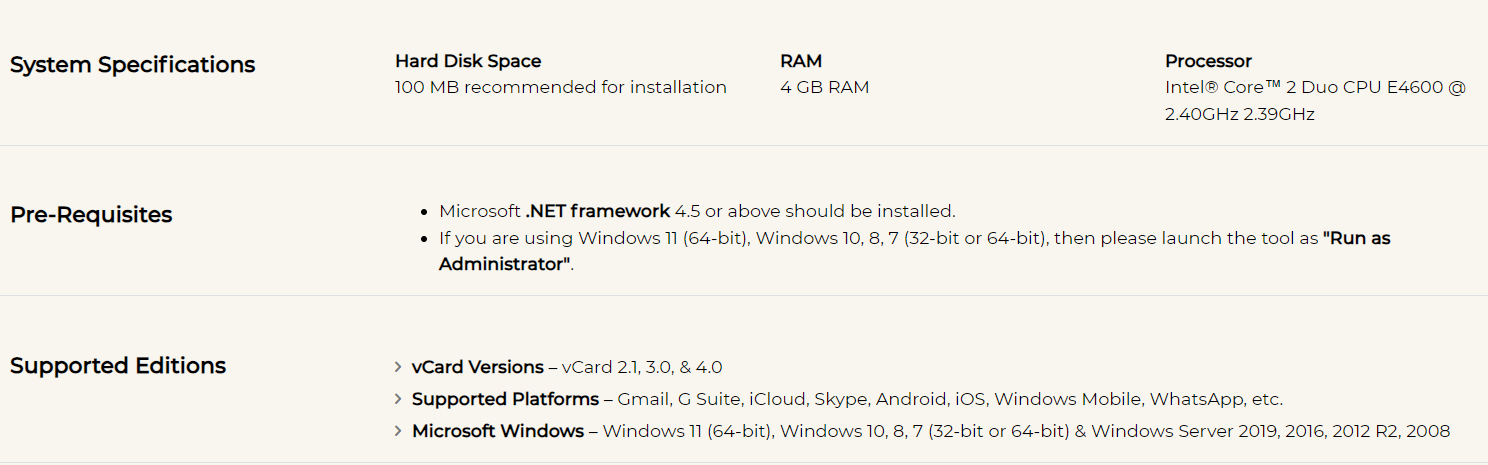Click the vCard Versions bold label
Image resolution: width=1488 pixels, height=465 pixels.
(x=478, y=367)
